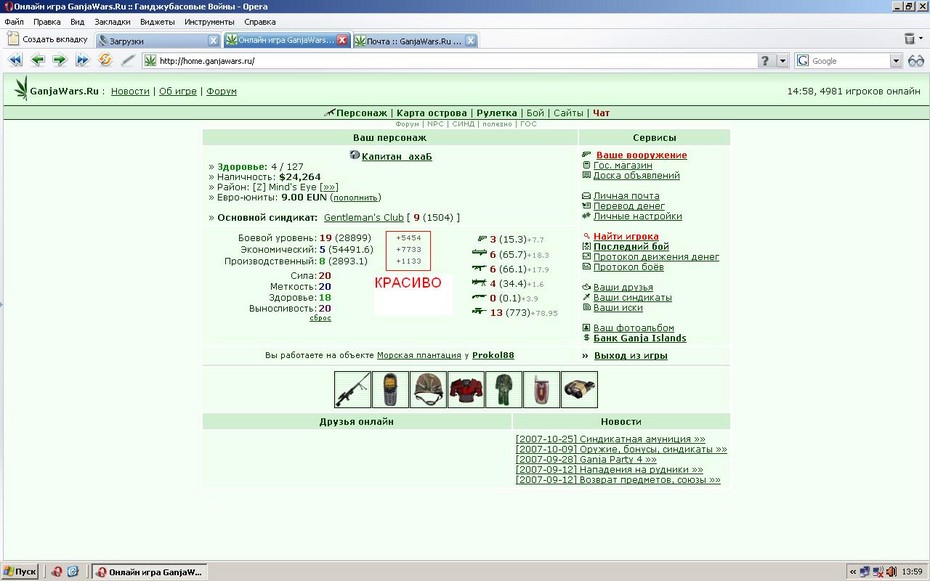Open the Ваше вооружение link
Viewport: 930px width, 581px height.
(641, 155)
